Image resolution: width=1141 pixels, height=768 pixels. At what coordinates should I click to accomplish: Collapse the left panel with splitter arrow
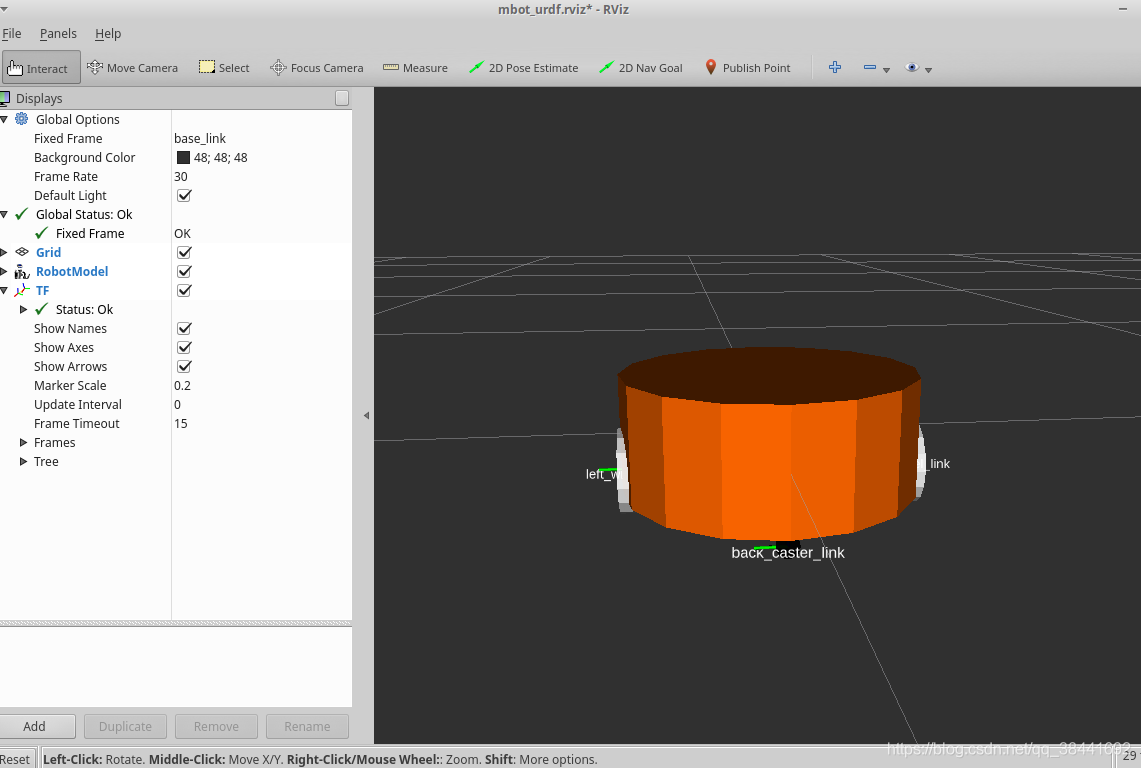pyautogui.click(x=366, y=416)
